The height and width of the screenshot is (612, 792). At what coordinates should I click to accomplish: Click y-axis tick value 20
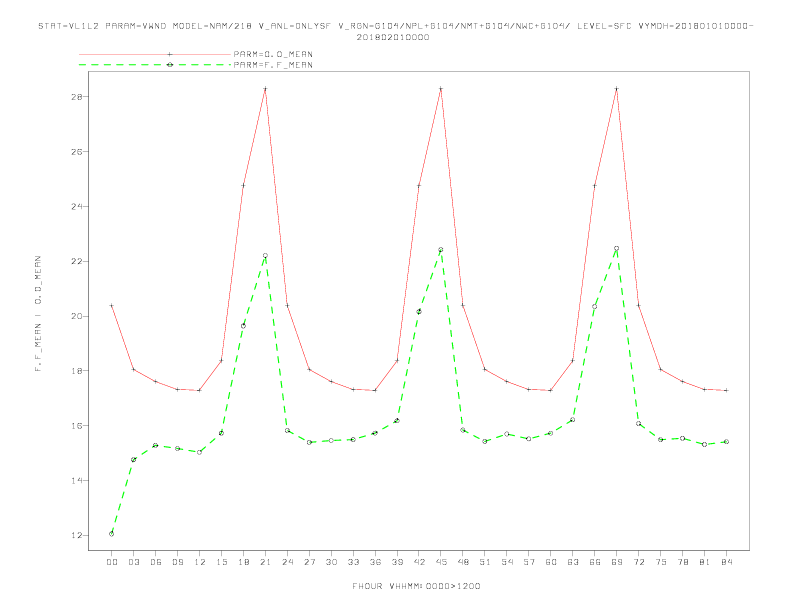click(77, 316)
